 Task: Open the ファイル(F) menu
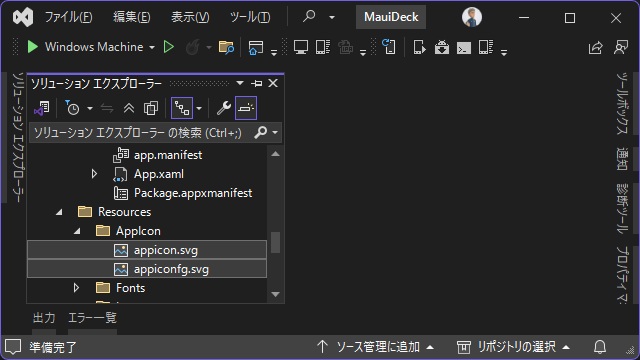pos(68,17)
